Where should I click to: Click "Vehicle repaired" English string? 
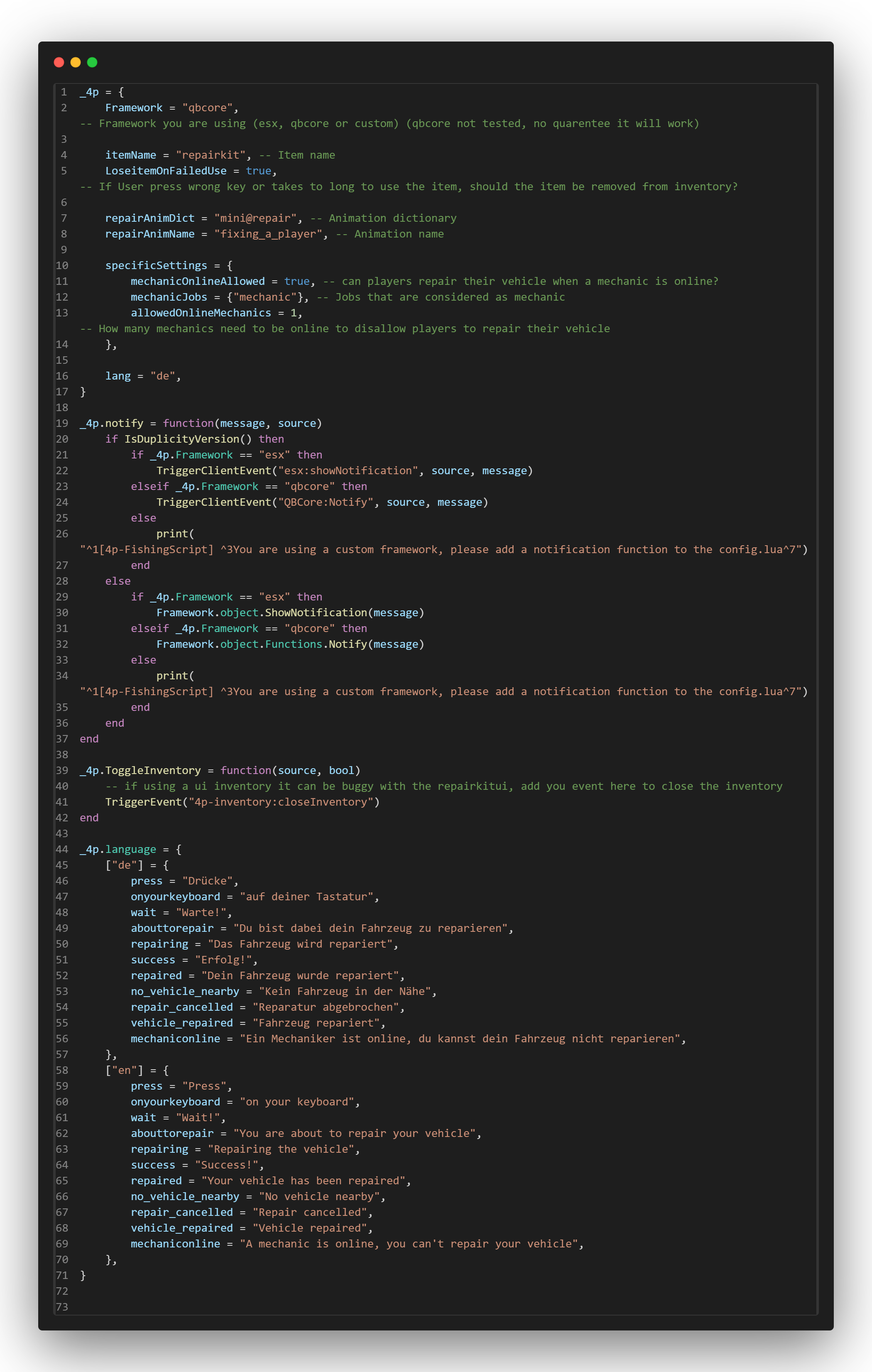309,1228
